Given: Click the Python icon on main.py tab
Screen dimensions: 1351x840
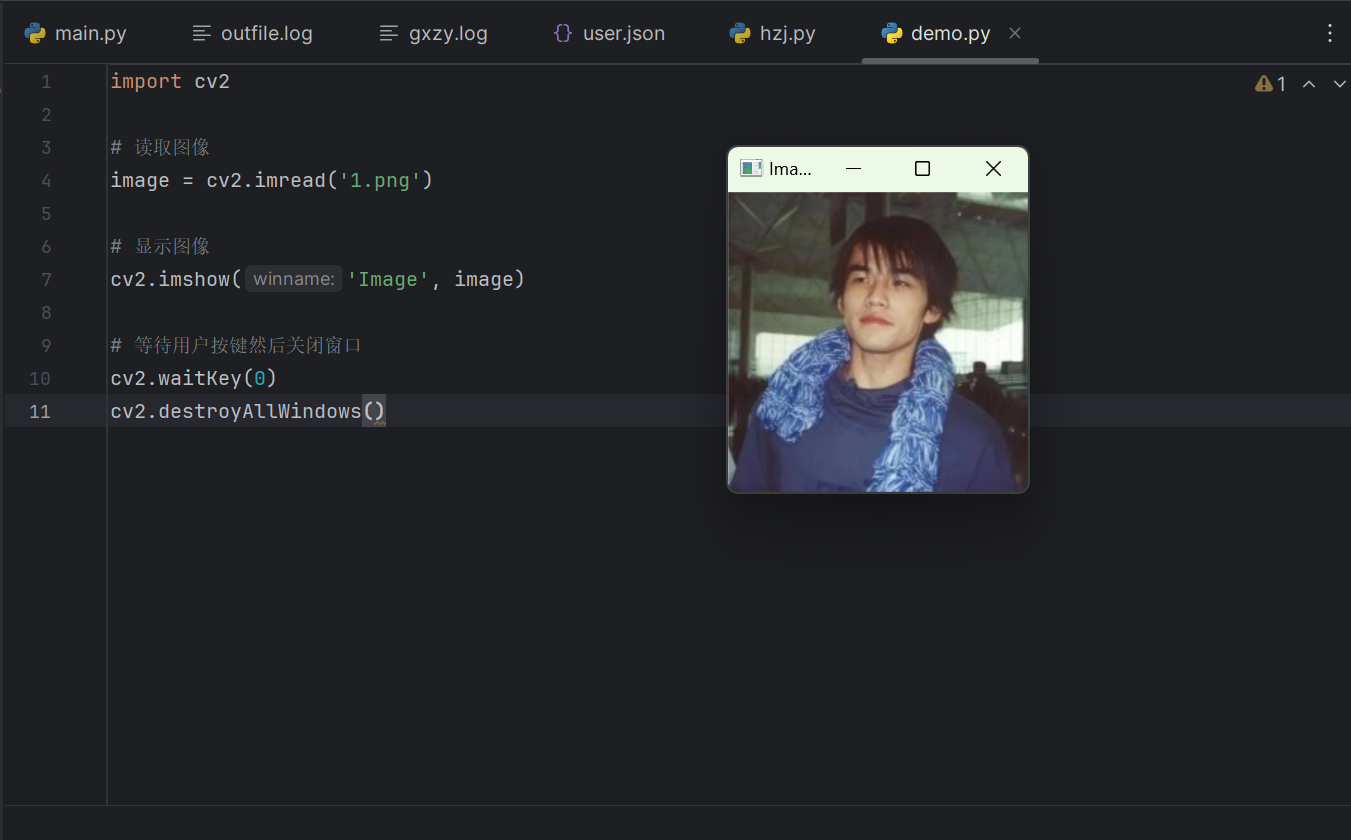Looking at the screenshot, I should tap(35, 33).
